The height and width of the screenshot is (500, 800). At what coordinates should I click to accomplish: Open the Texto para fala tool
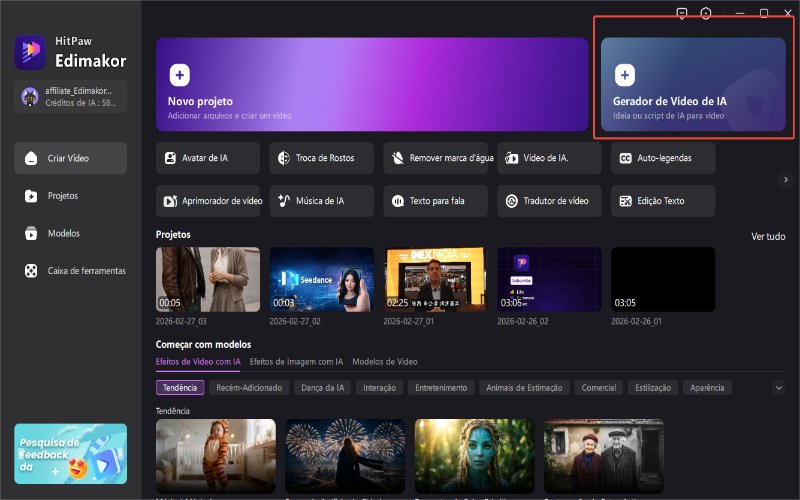[436, 201]
